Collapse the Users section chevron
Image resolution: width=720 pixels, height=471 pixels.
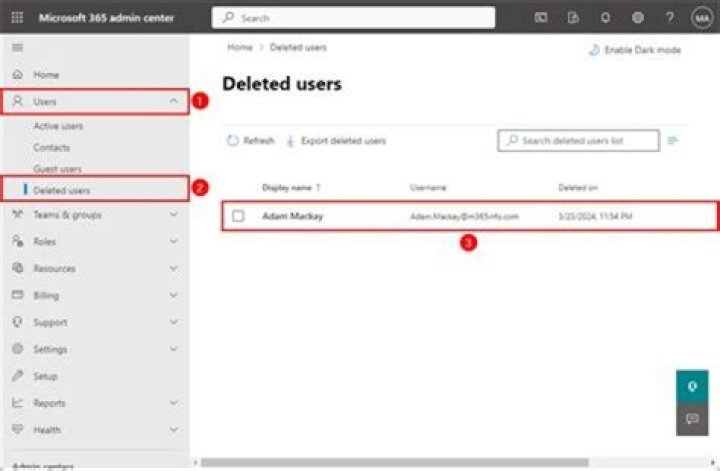point(174,101)
